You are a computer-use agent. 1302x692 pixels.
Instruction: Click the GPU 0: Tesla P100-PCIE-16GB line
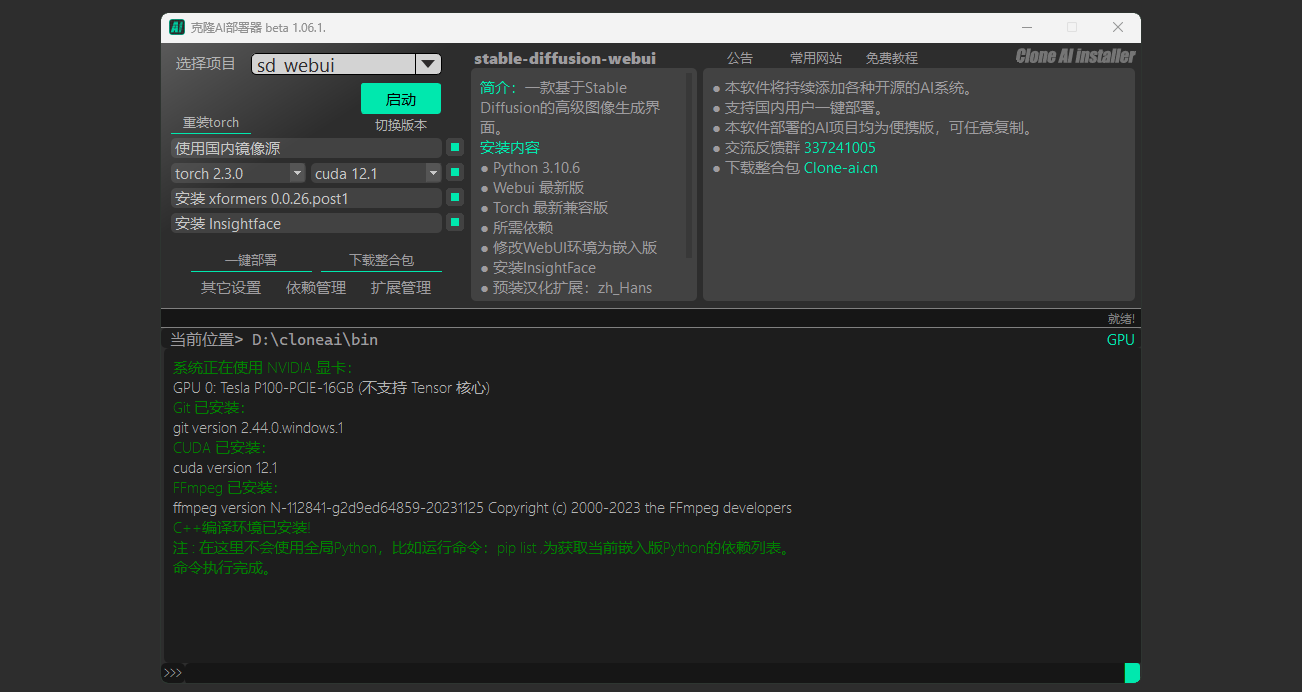(x=331, y=388)
